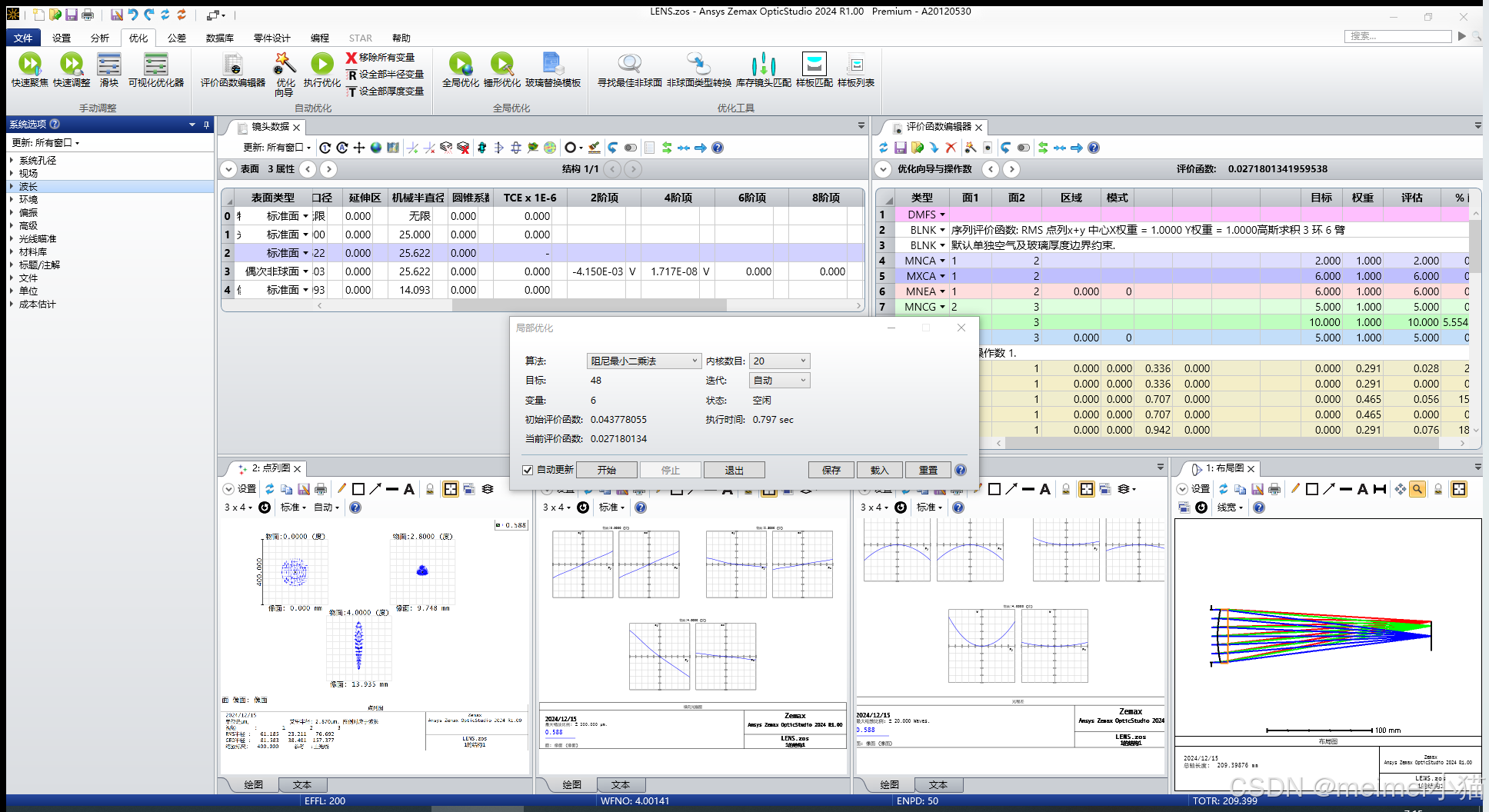This screenshot has height=812, width=1489.
Task: Click the refresh icon in 评价函数编辑器 toolbar
Action: click(x=884, y=148)
